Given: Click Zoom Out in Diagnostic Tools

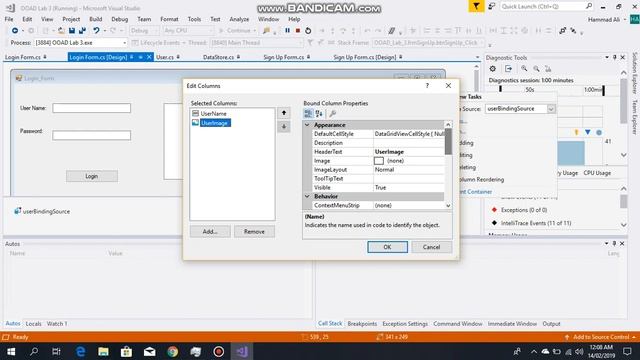Looking at the screenshot, I should coord(536,69).
